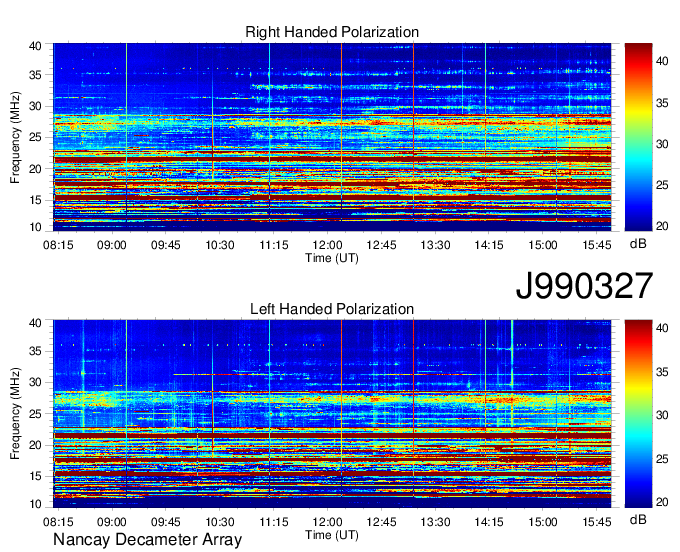
Task: Click the 30 dB label on Right Handed color bar
Action: pos(662,144)
